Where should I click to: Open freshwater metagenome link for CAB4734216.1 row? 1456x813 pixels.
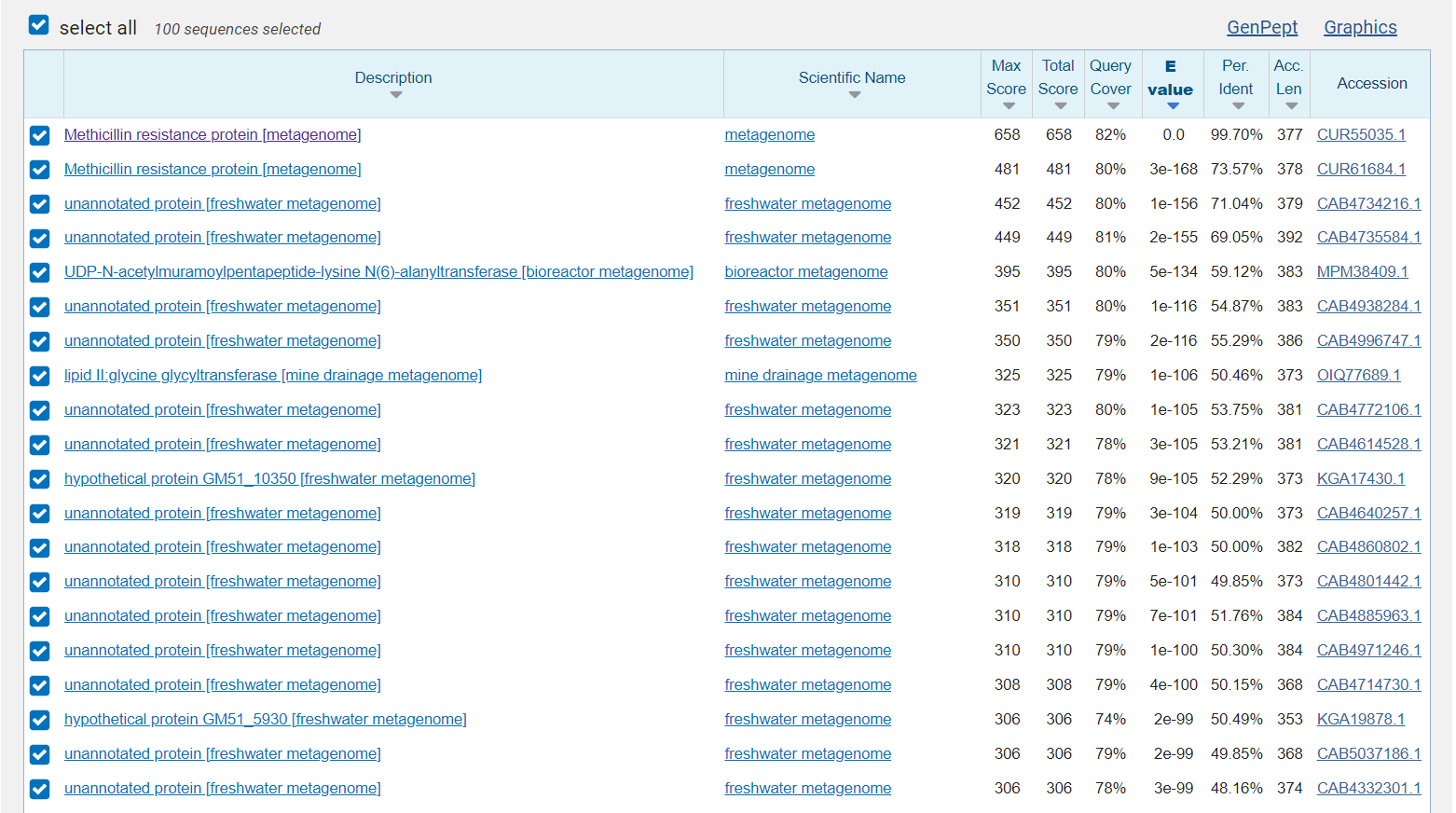(x=808, y=203)
